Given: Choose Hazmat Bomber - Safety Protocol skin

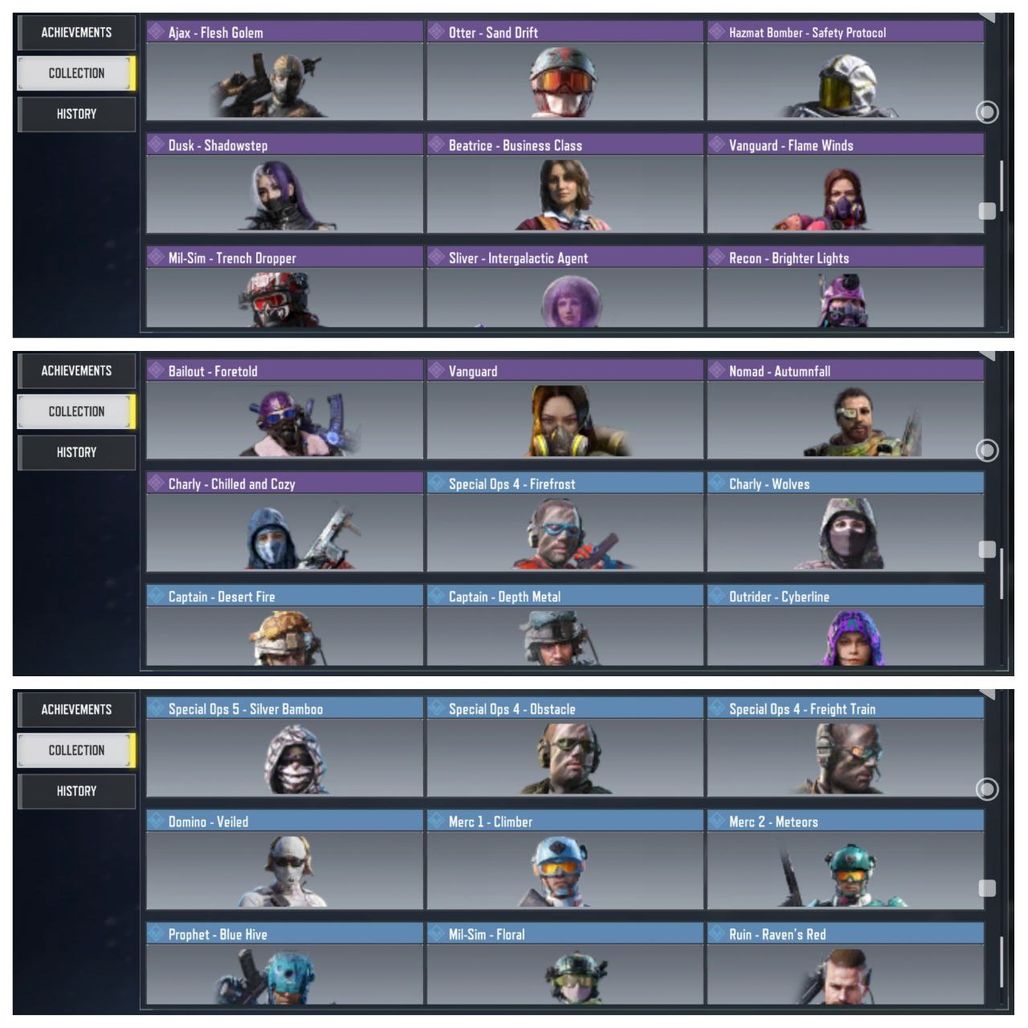Looking at the screenshot, I should [845, 71].
